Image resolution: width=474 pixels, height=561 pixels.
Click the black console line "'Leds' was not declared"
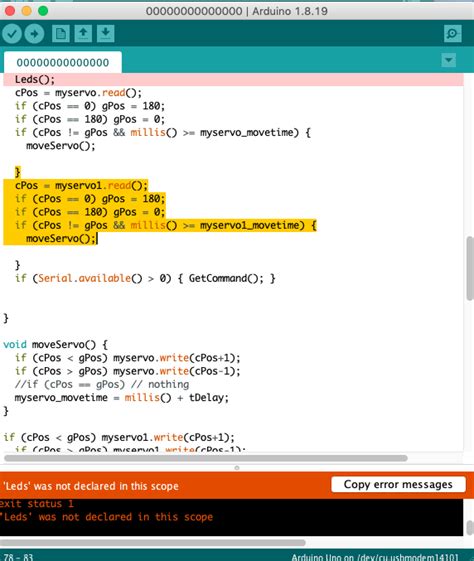click(x=107, y=517)
